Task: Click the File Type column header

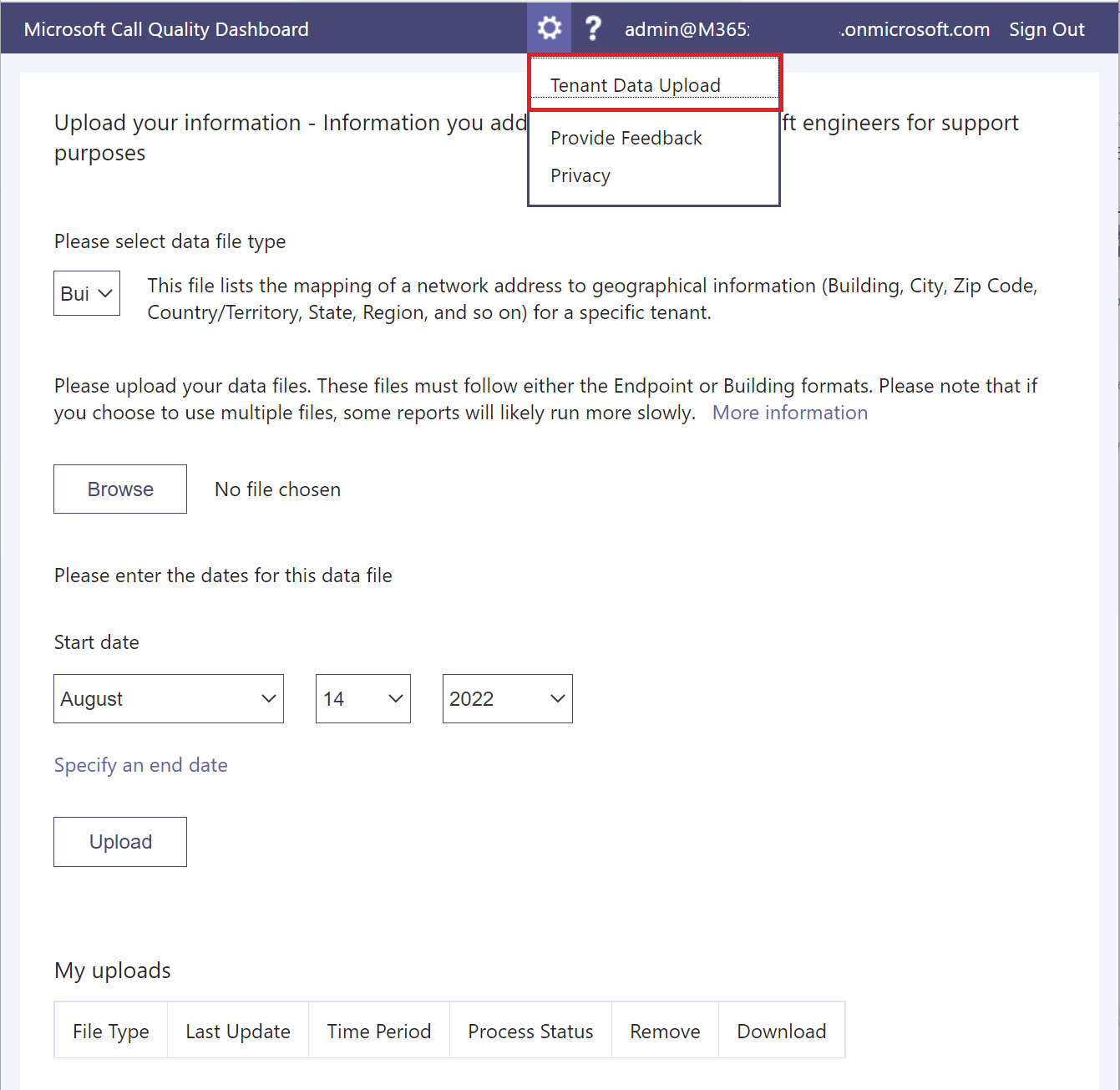Action: pyautogui.click(x=111, y=1032)
